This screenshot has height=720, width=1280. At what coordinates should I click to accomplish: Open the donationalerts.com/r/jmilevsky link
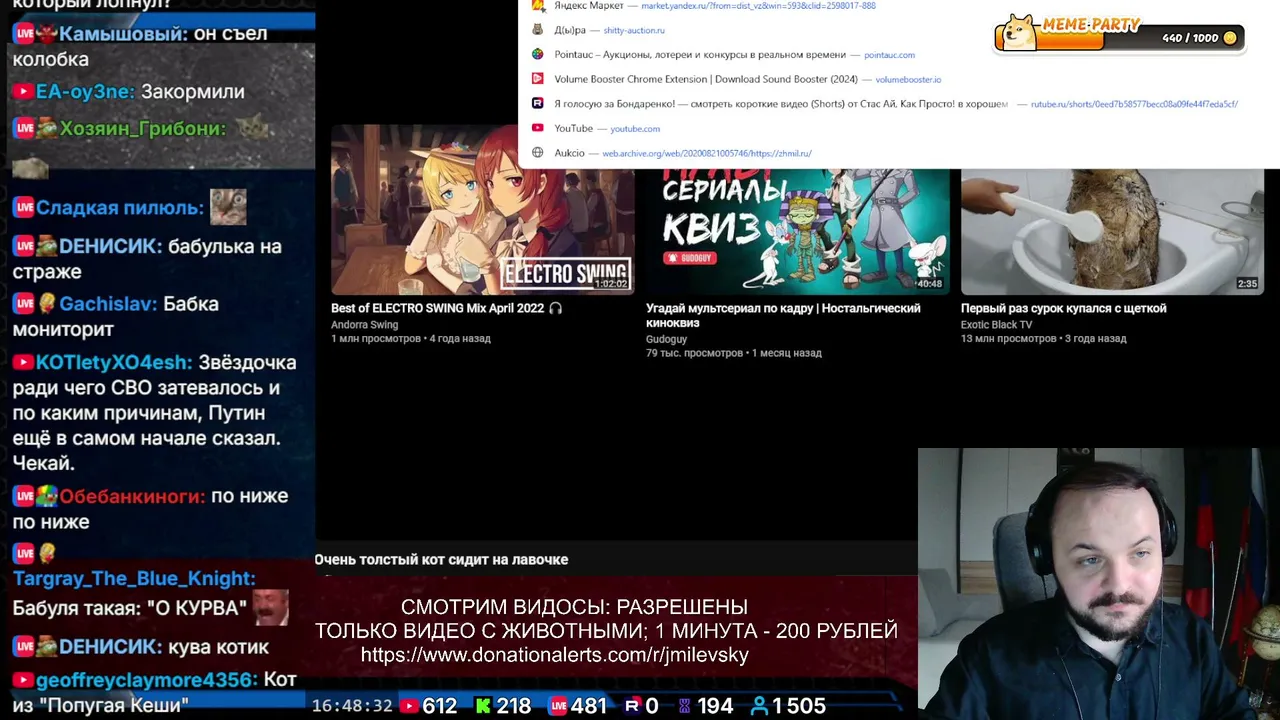coord(554,655)
